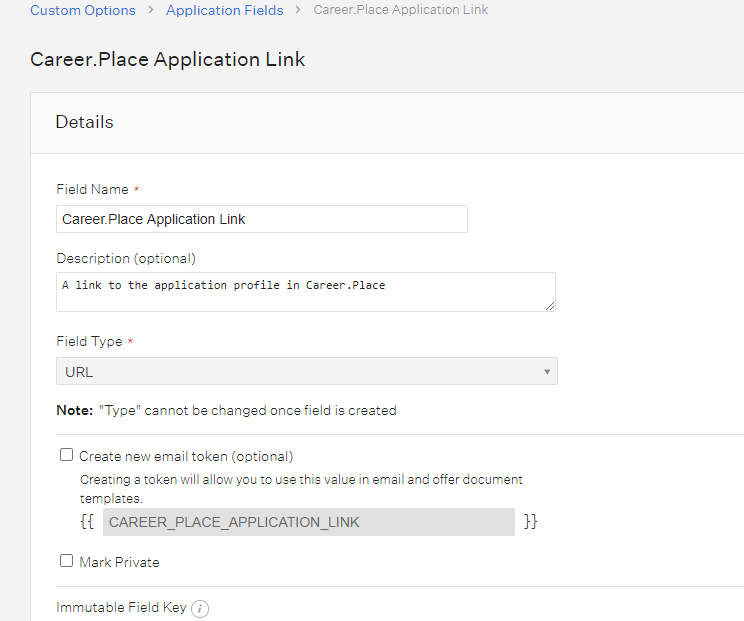Click the Immutable Field Key info icon
This screenshot has height=621, width=744.
tap(200, 608)
